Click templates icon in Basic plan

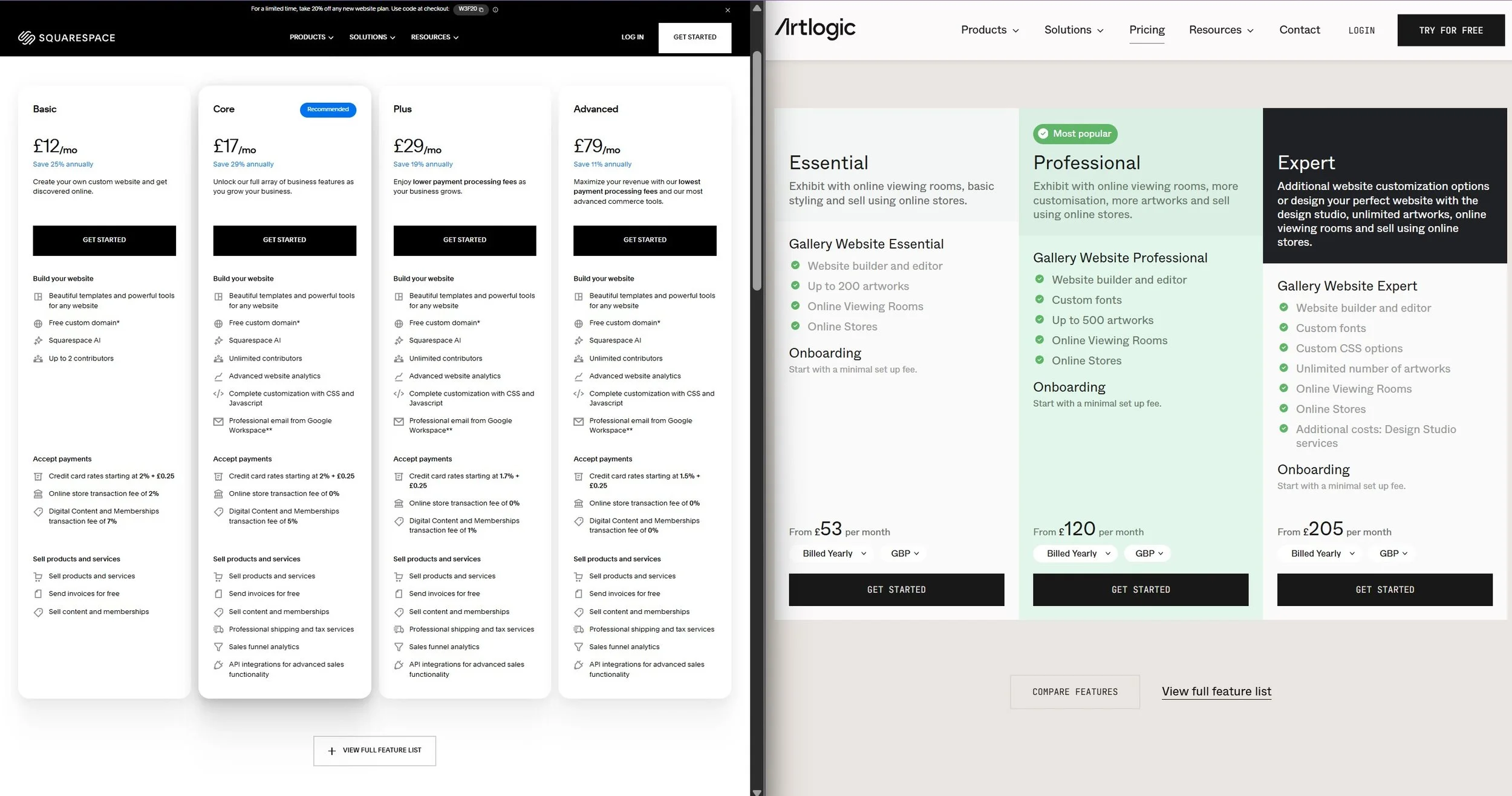(38, 297)
